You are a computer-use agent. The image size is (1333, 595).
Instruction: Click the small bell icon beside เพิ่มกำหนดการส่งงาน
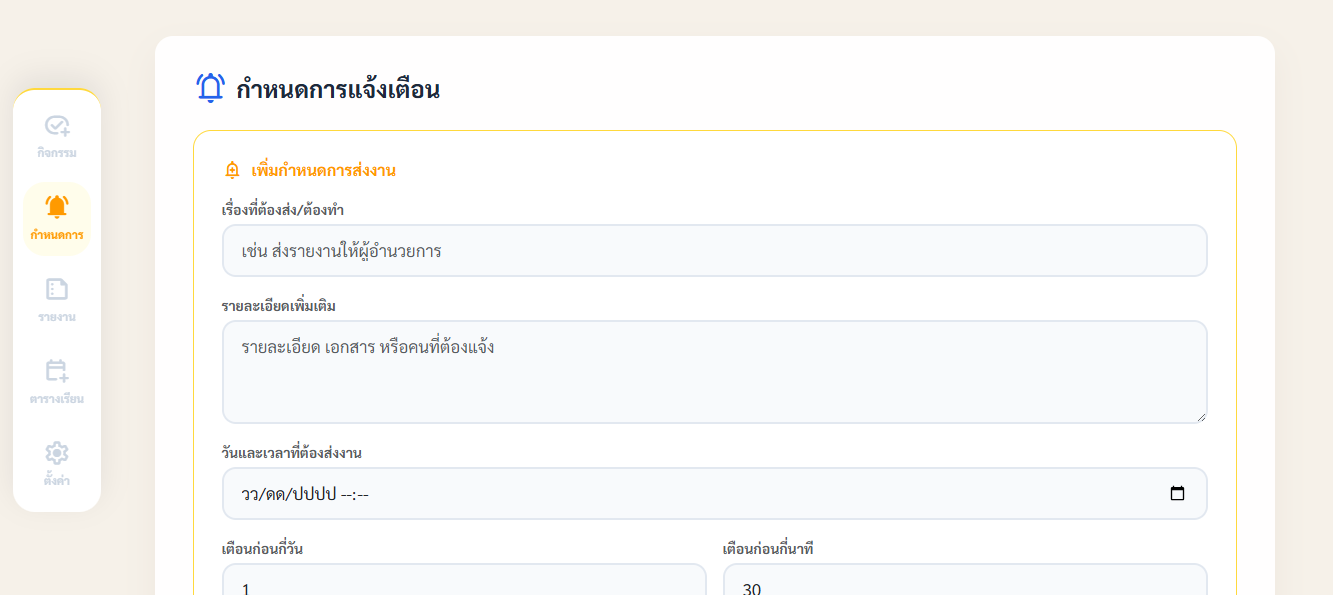(x=232, y=170)
